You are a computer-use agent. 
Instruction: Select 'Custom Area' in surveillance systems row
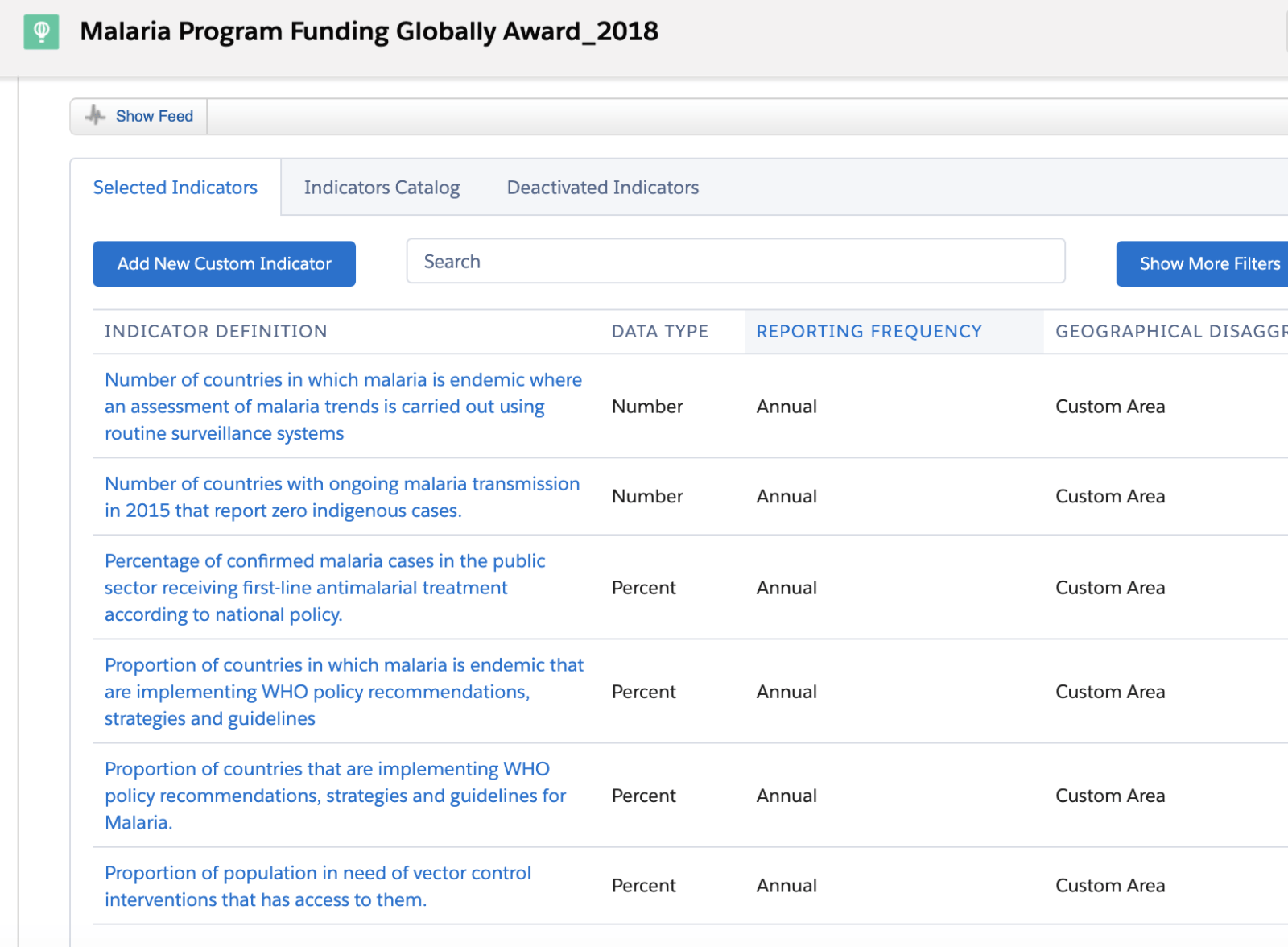1110,407
